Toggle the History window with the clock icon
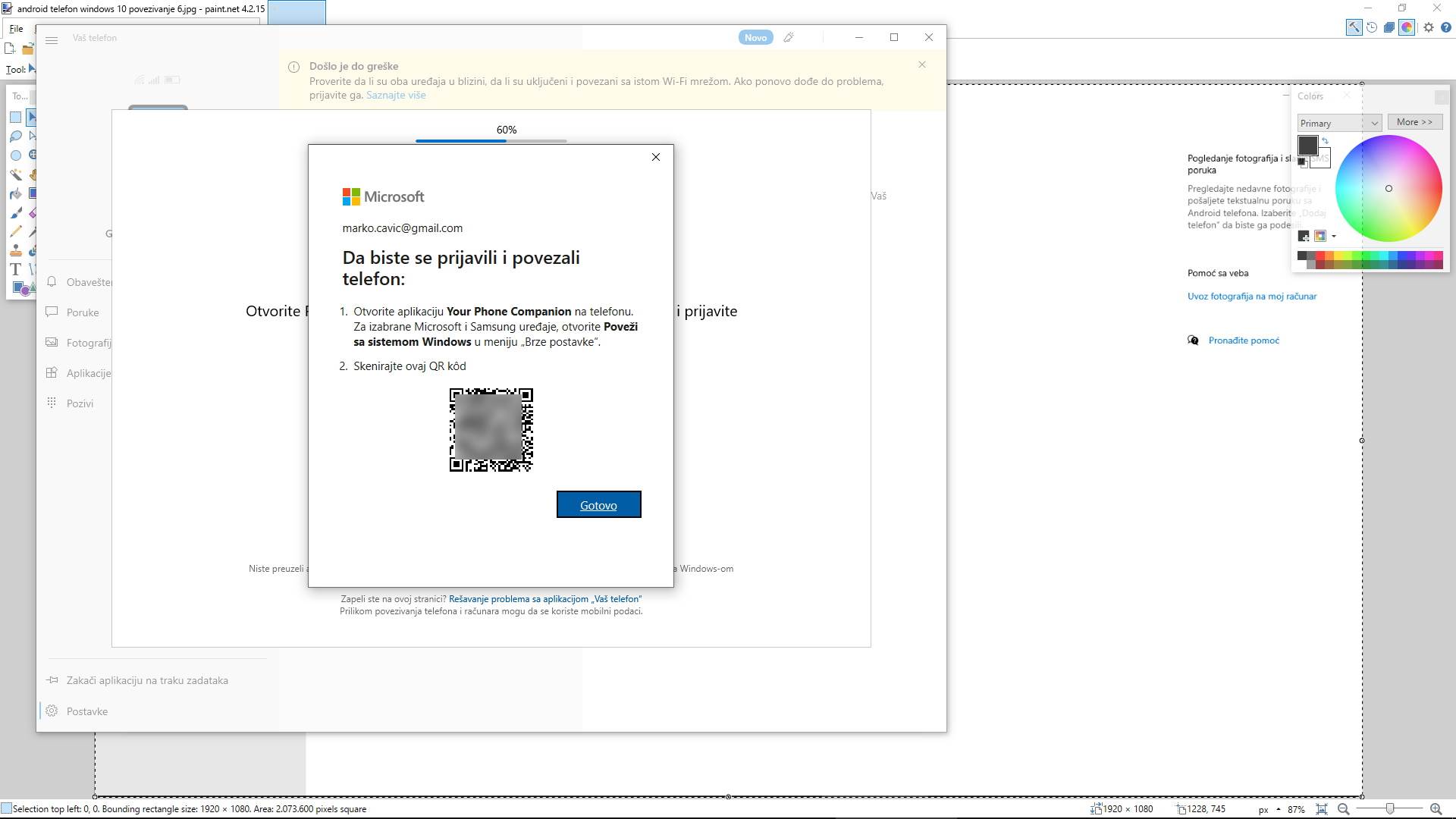The width and height of the screenshot is (1456, 819). 1372,27
